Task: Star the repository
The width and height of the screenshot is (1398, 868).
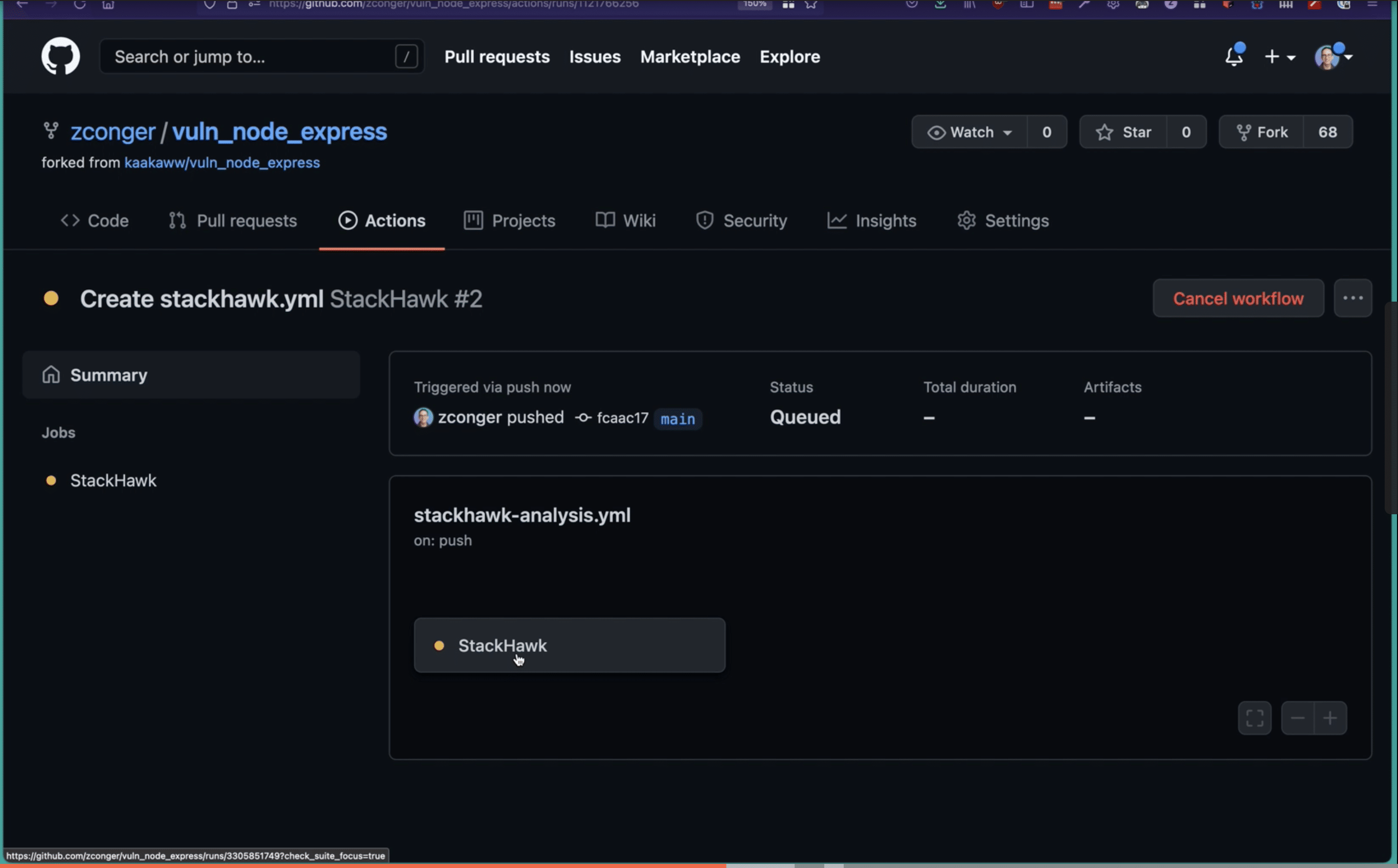Action: tap(1123, 132)
